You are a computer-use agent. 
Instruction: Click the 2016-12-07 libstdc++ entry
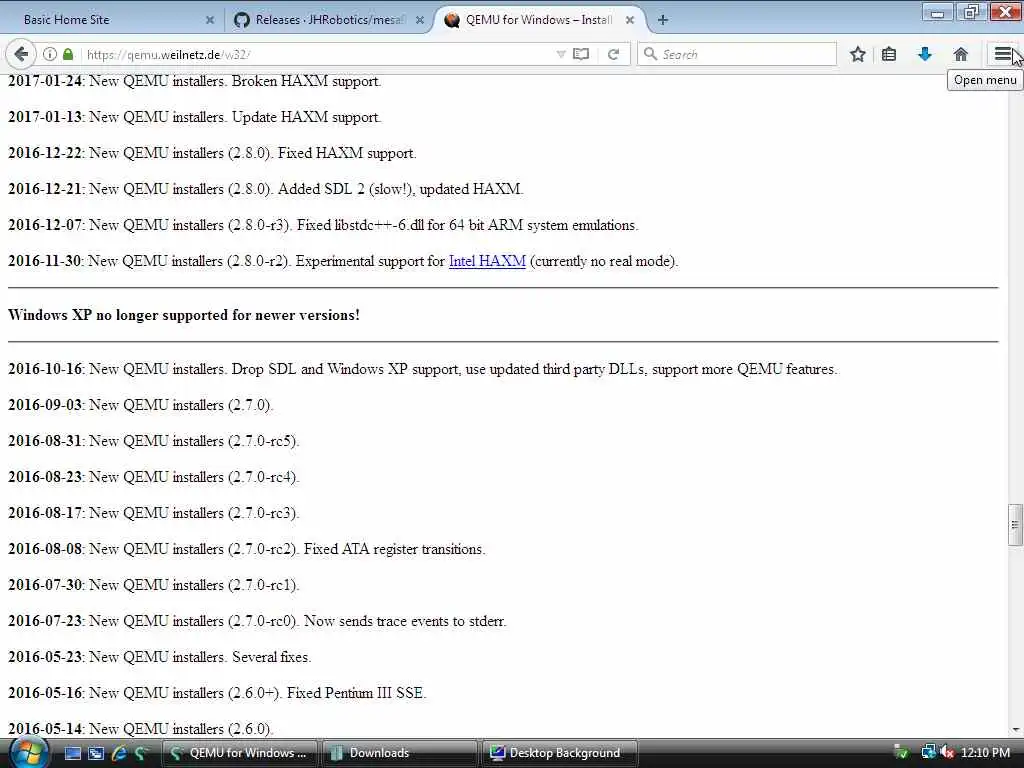point(323,225)
